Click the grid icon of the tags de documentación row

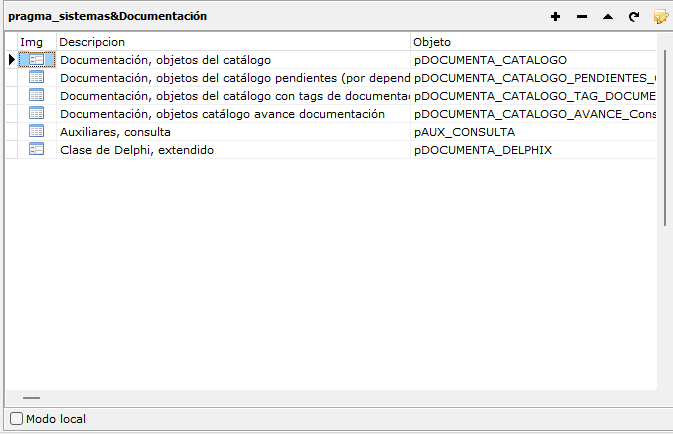click(36, 95)
